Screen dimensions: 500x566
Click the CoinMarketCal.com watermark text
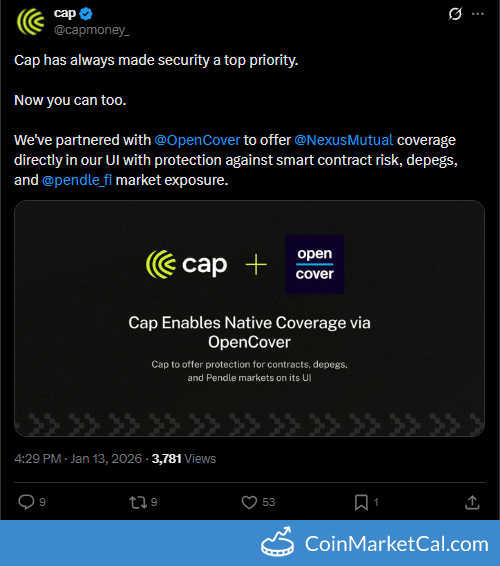[x=397, y=544]
